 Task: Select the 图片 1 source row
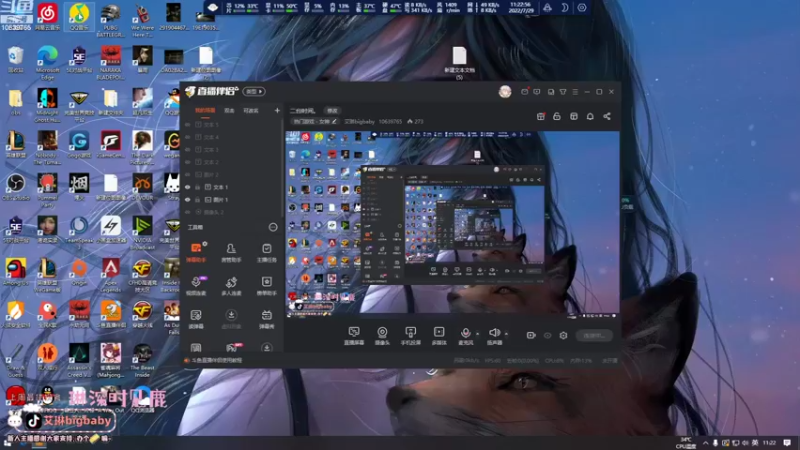click(232, 199)
